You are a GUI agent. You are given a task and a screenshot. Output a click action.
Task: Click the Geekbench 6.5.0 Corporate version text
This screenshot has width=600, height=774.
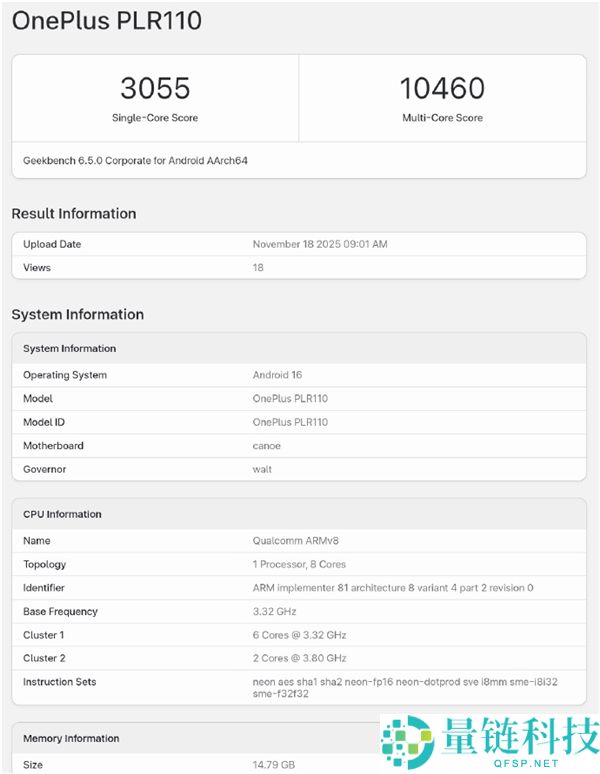coord(135,160)
